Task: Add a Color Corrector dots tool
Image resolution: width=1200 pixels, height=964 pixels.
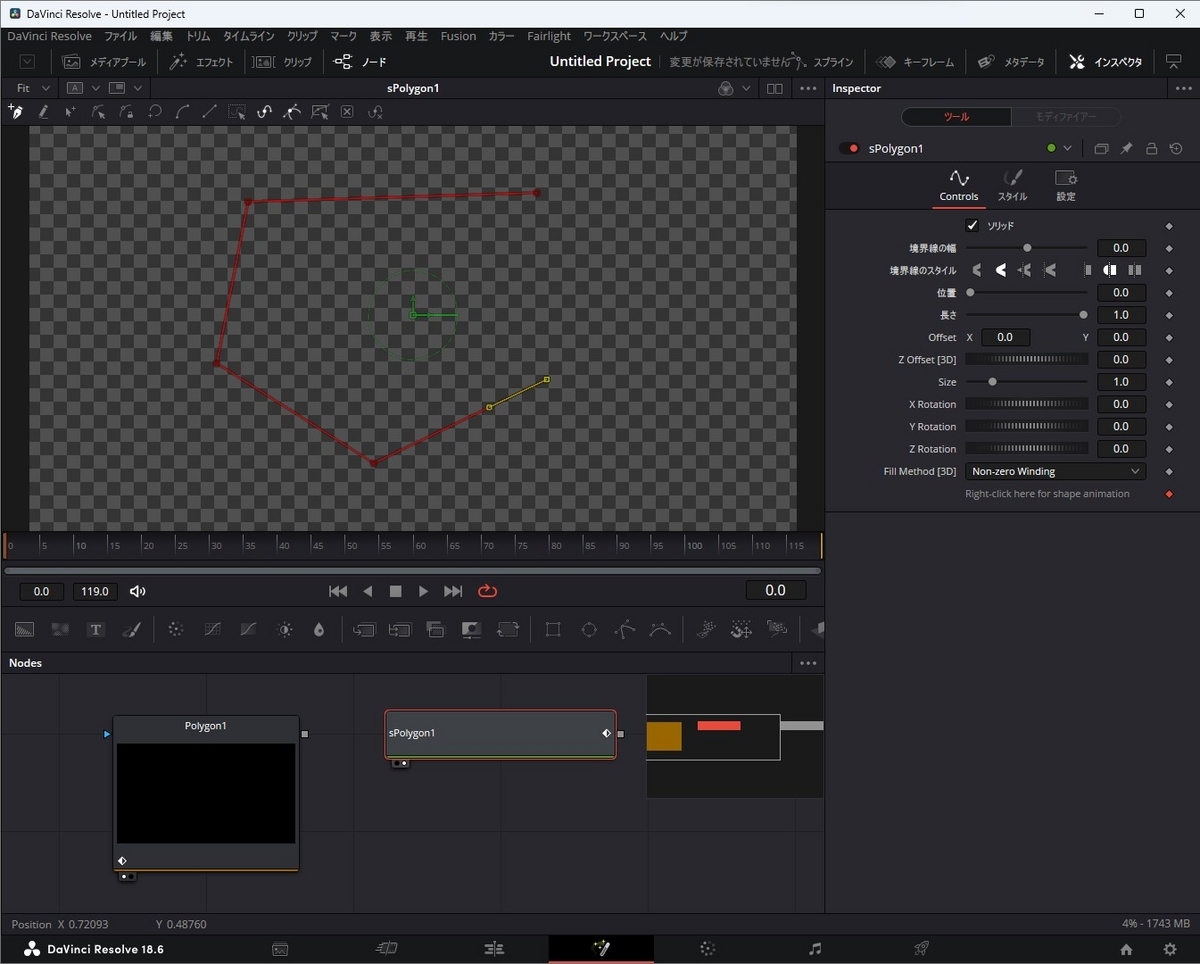Action: [176, 630]
